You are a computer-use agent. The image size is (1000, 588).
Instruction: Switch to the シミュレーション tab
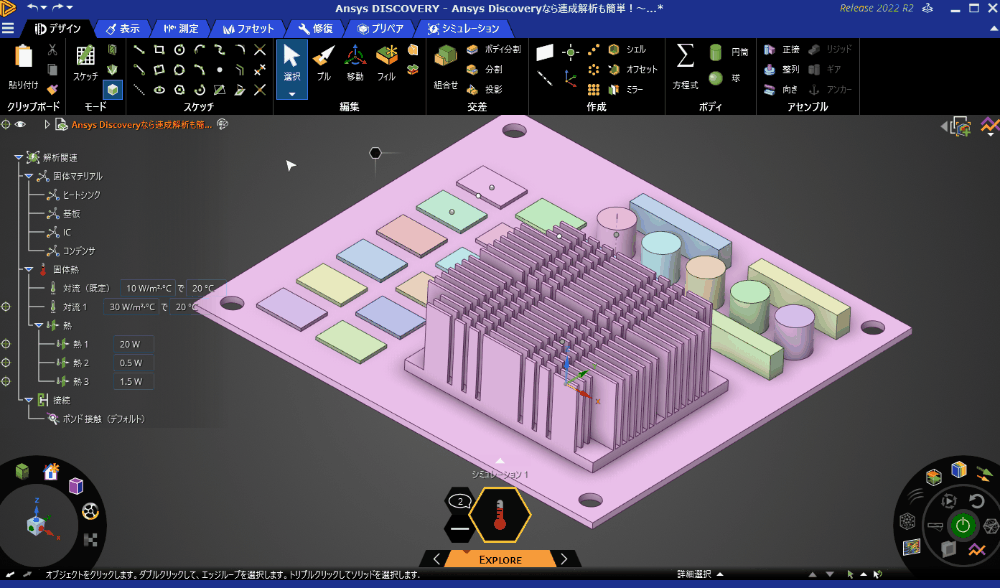click(x=464, y=29)
